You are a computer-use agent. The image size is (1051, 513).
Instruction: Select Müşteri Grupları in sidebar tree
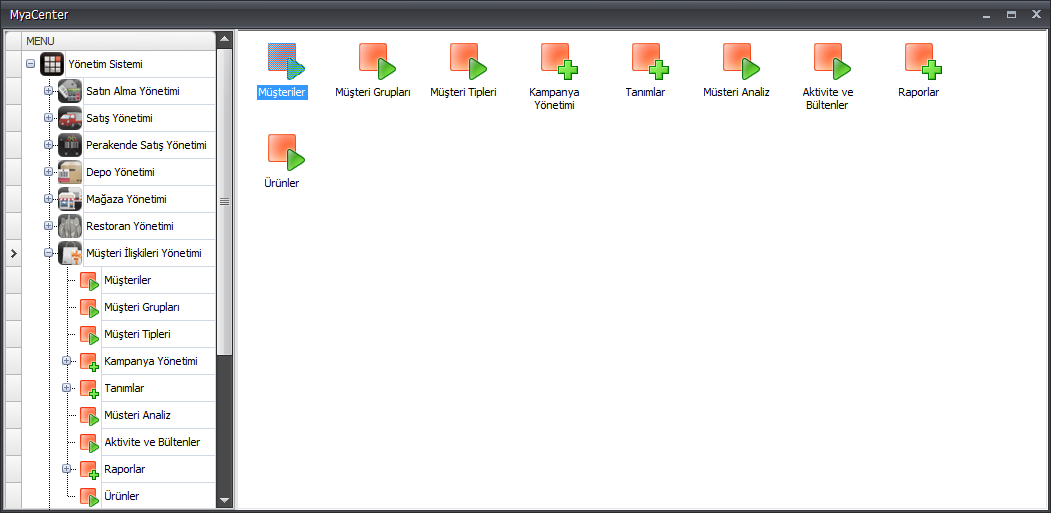tap(141, 307)
